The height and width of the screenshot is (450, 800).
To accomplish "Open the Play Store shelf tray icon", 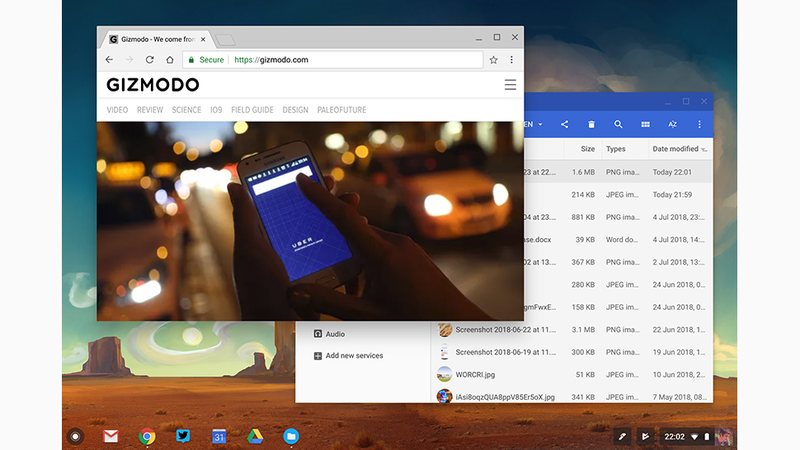I will pos(645,436).
